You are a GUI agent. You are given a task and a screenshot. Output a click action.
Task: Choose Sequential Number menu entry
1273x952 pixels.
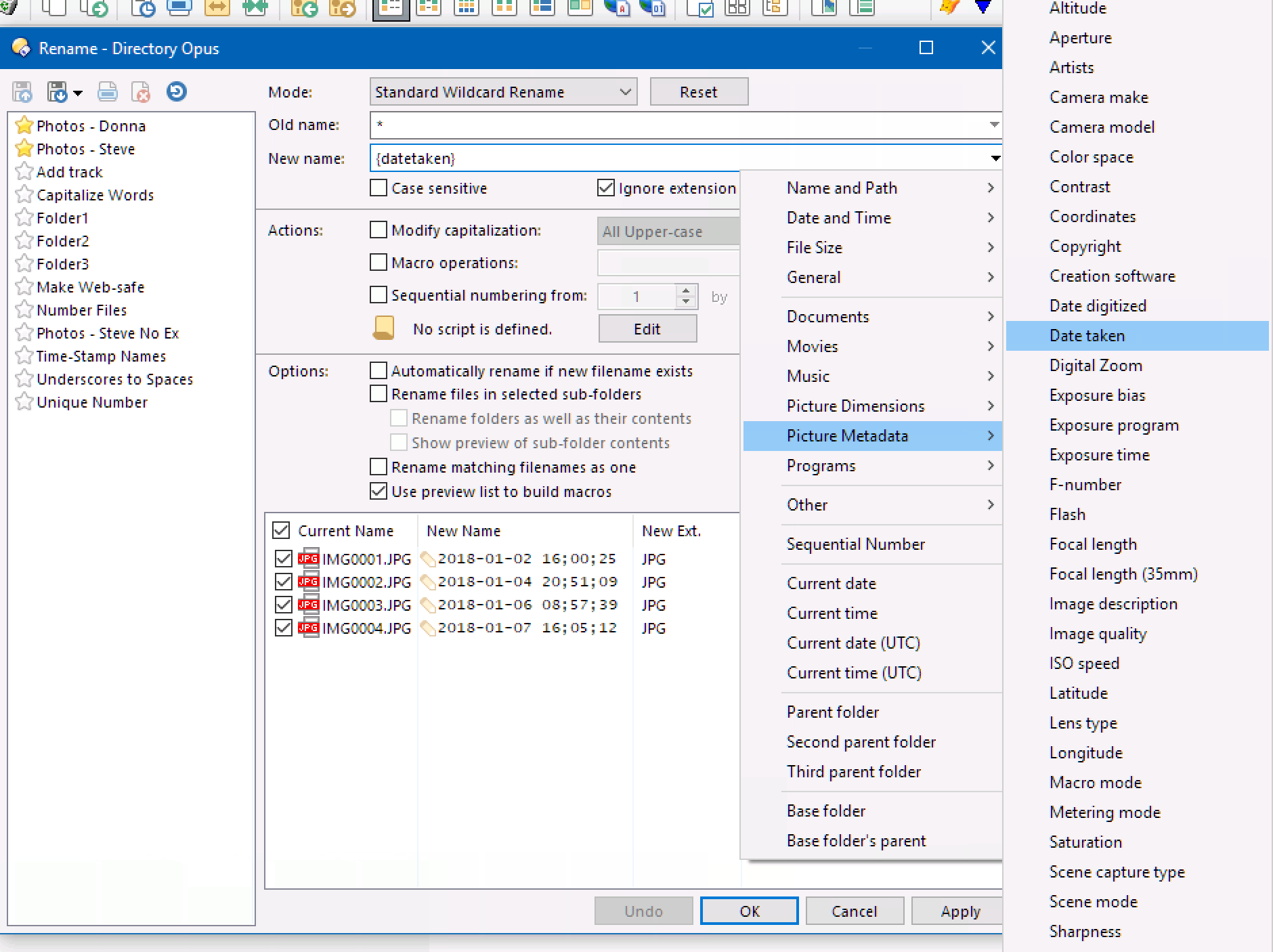click(873, 544)
